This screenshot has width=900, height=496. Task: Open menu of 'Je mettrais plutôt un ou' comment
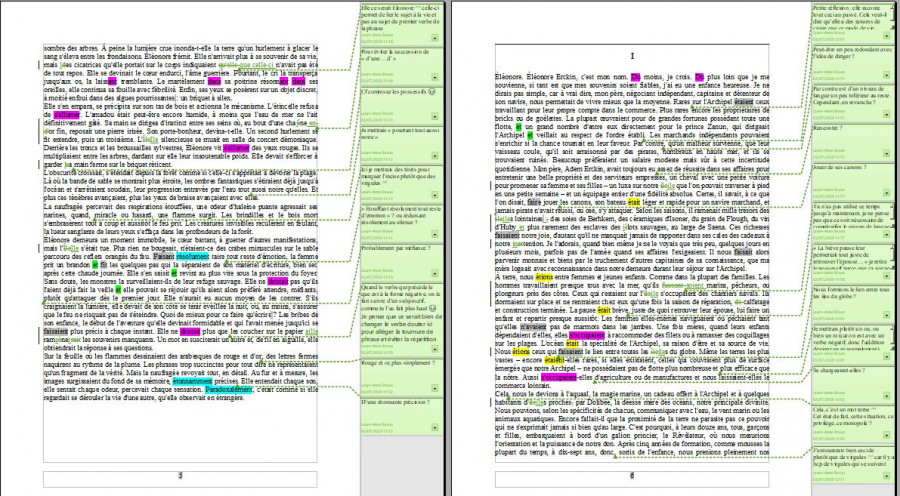pyautogui.click(x=887, y=356)
